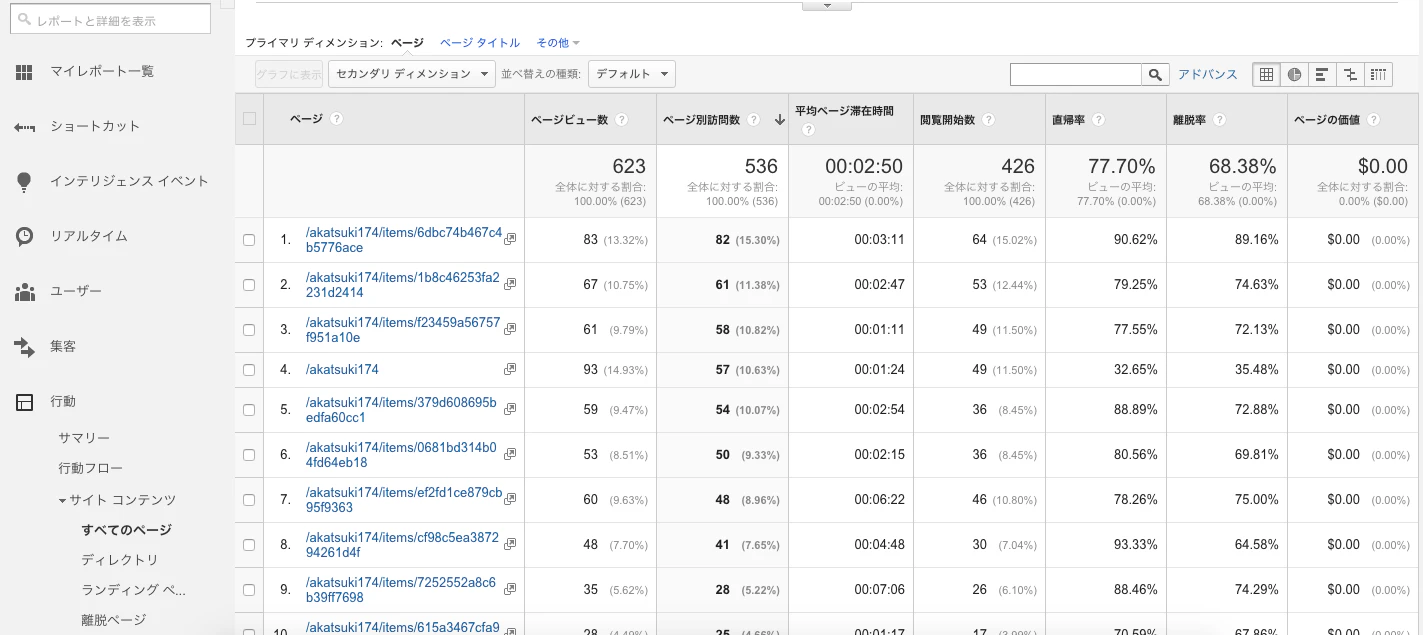Click the table filter search input field
Image resolution: width=1423 pixels, height=635 pixels.
click(1076, 74)
